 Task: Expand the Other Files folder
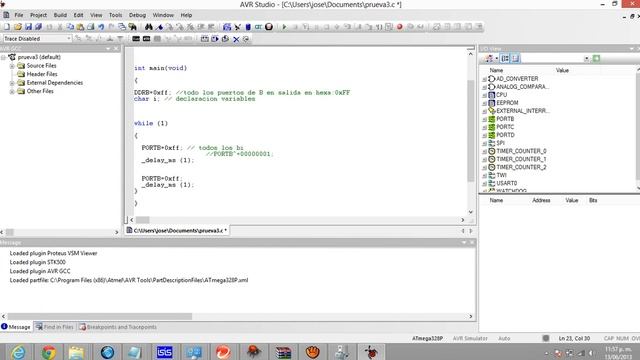coord(12,91)
